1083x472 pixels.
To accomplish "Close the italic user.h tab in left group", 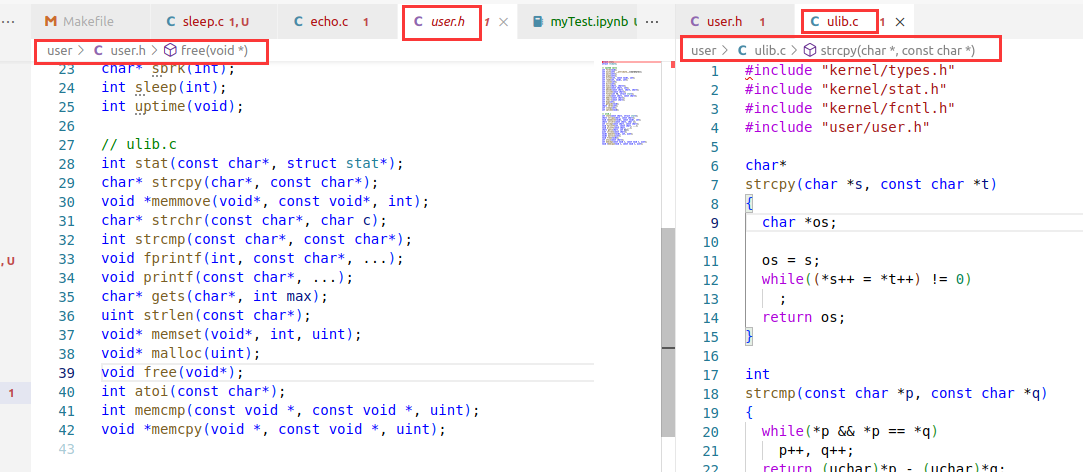I will (x=503, y=21).
